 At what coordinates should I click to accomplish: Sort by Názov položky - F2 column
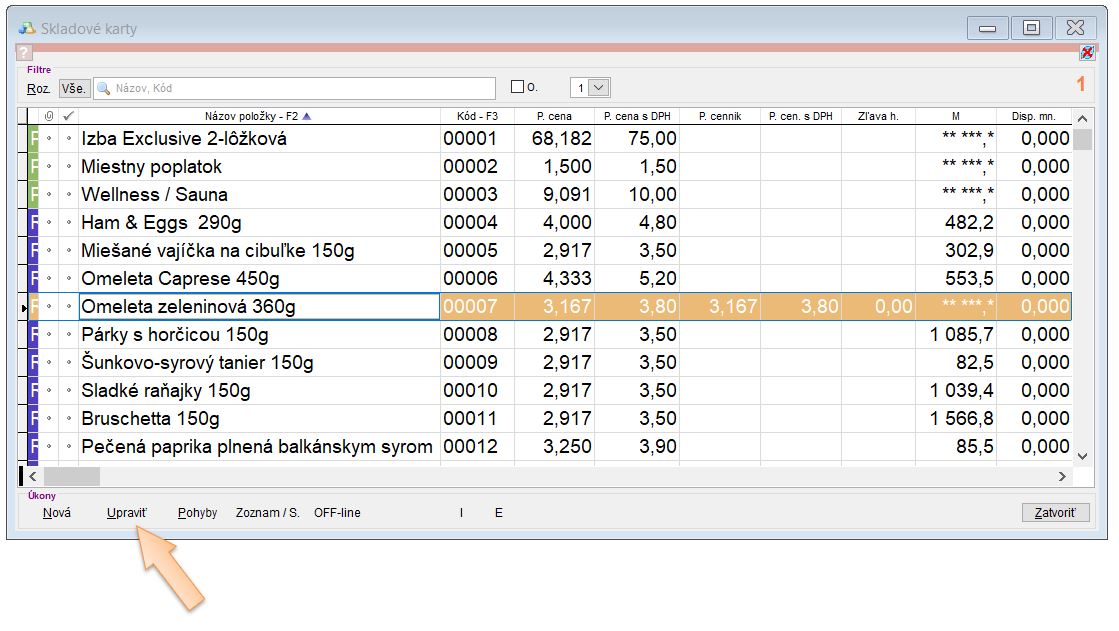click(258, 116)
